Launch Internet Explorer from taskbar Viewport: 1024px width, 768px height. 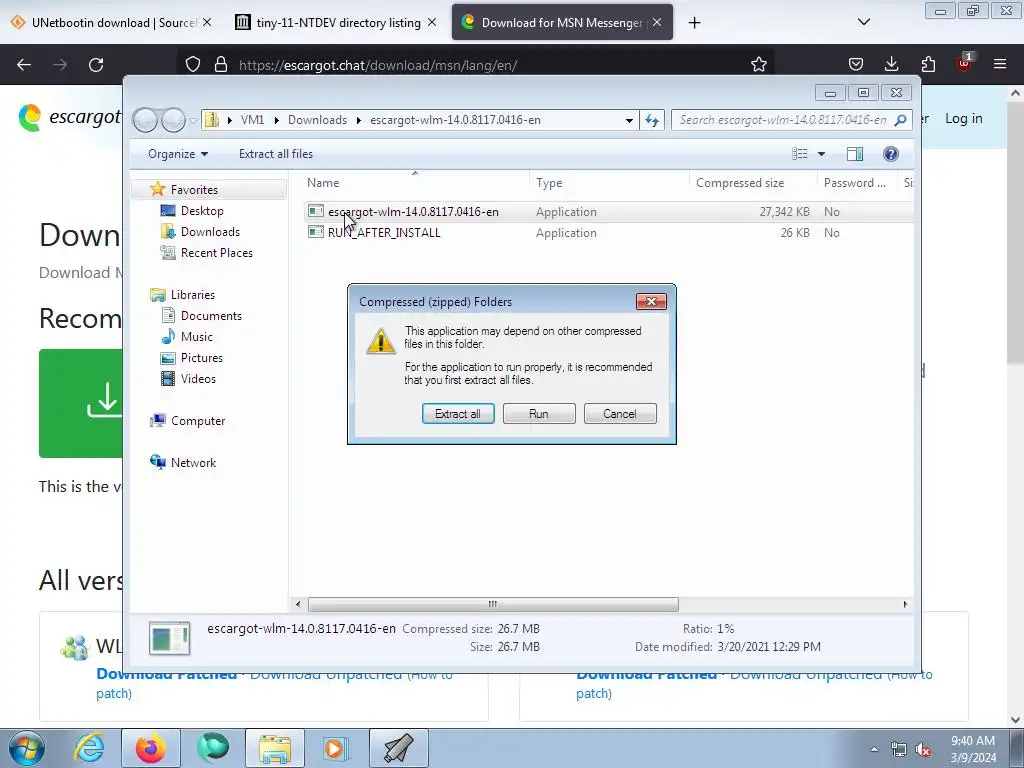tap(89, 748)
